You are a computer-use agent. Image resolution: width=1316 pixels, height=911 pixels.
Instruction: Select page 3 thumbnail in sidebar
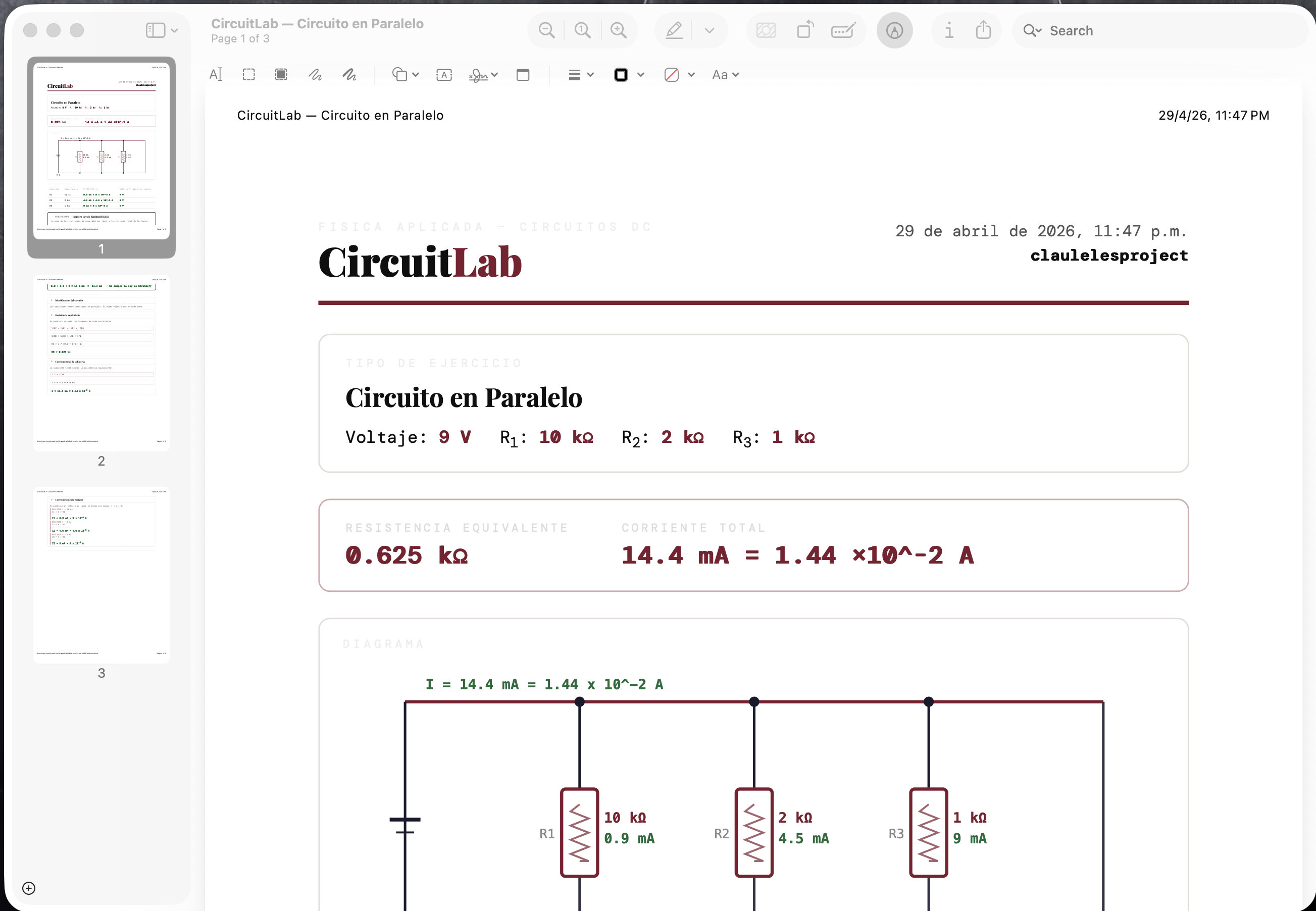click(x=102, y=575)
